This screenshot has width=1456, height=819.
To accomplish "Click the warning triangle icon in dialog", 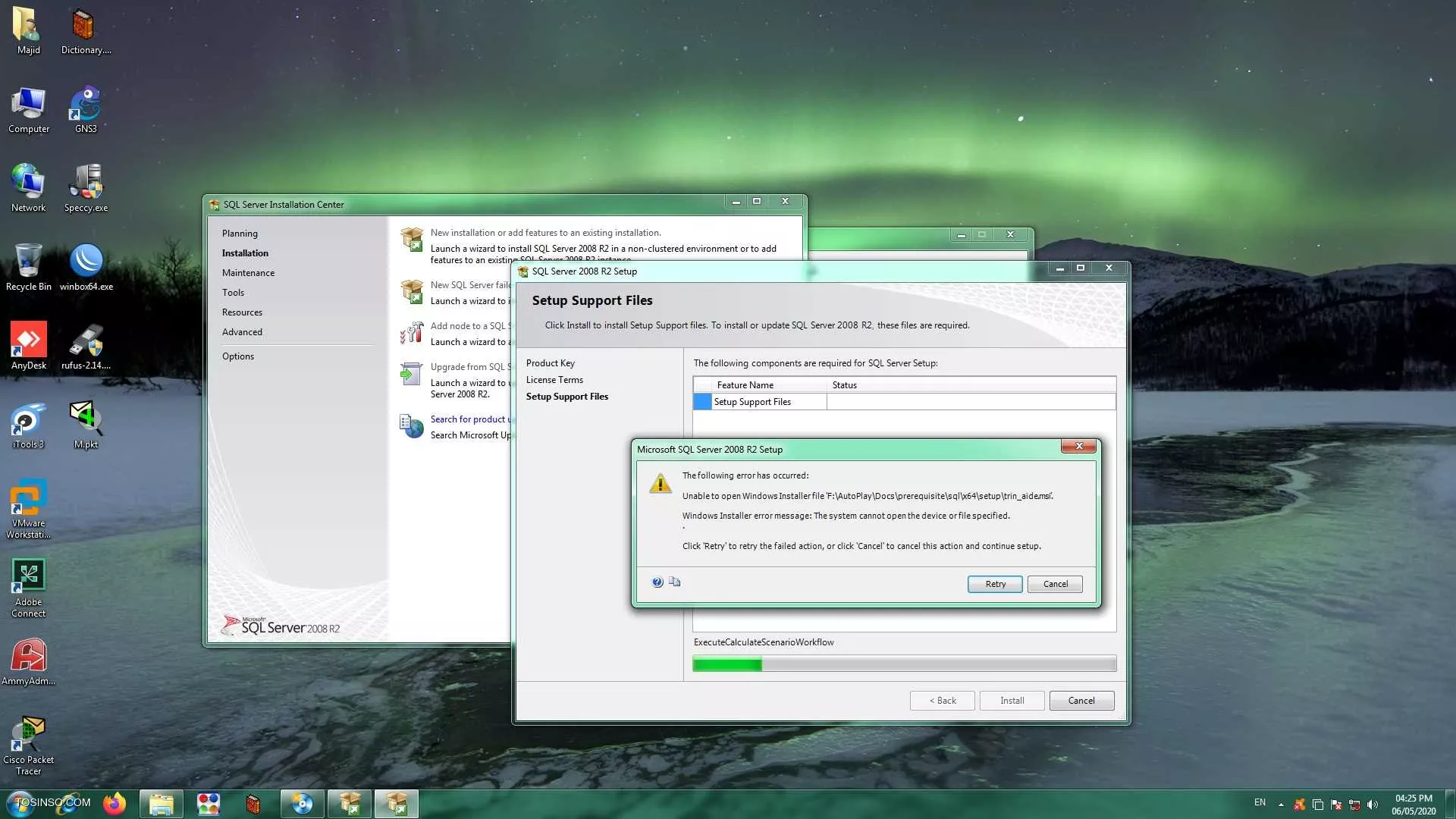I will (x=661, y=483).
